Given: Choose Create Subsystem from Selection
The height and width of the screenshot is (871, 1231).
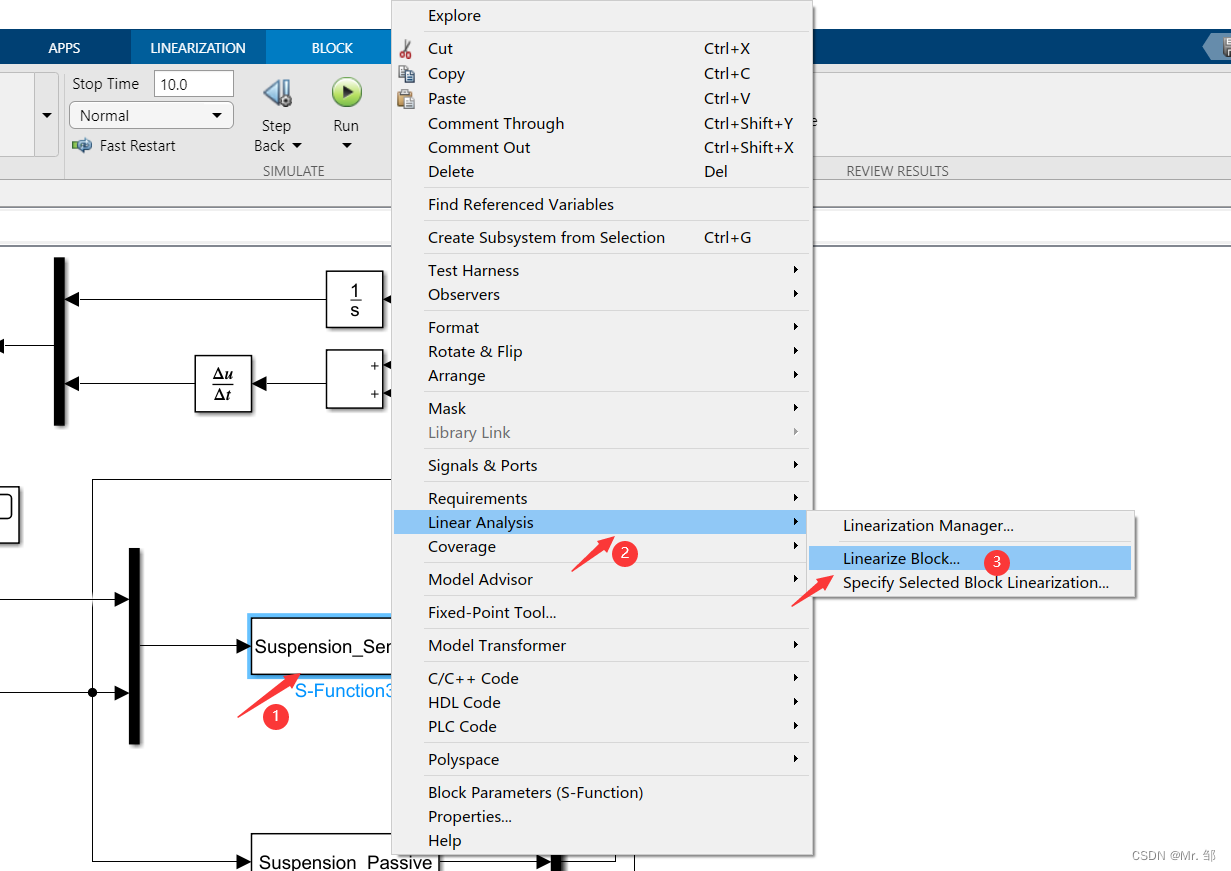Looking at the screenshot, I should click(x=602, y=237).
